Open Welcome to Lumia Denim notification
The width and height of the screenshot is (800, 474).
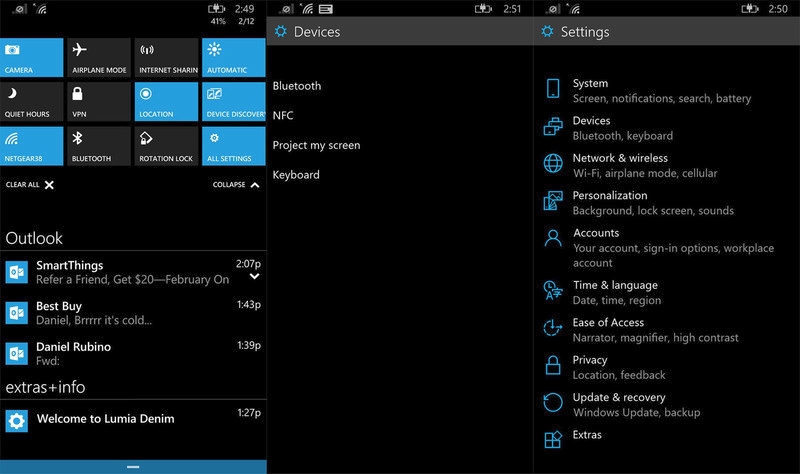point(133,420)
